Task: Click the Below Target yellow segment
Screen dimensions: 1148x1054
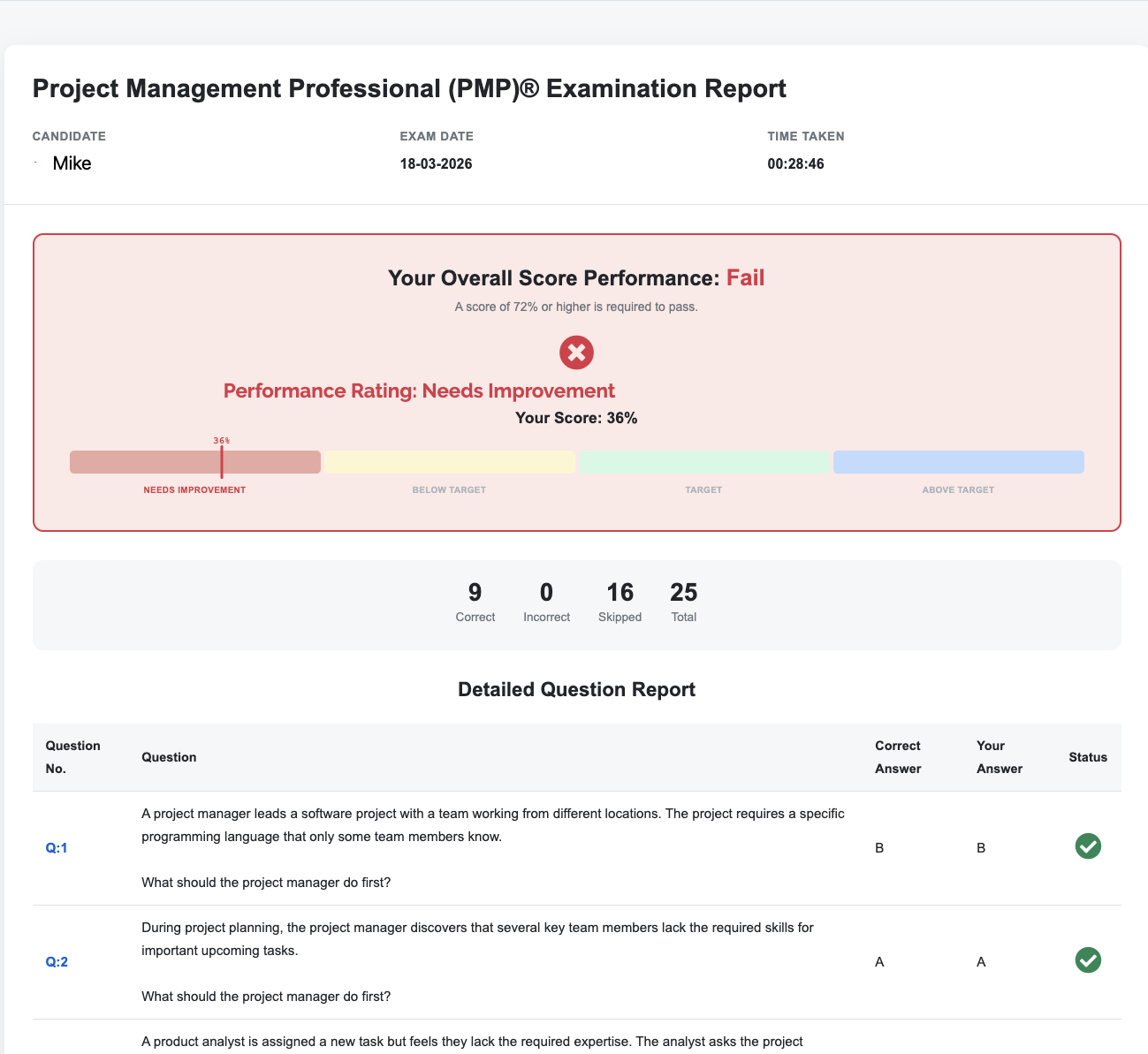Action: point(449,462)
